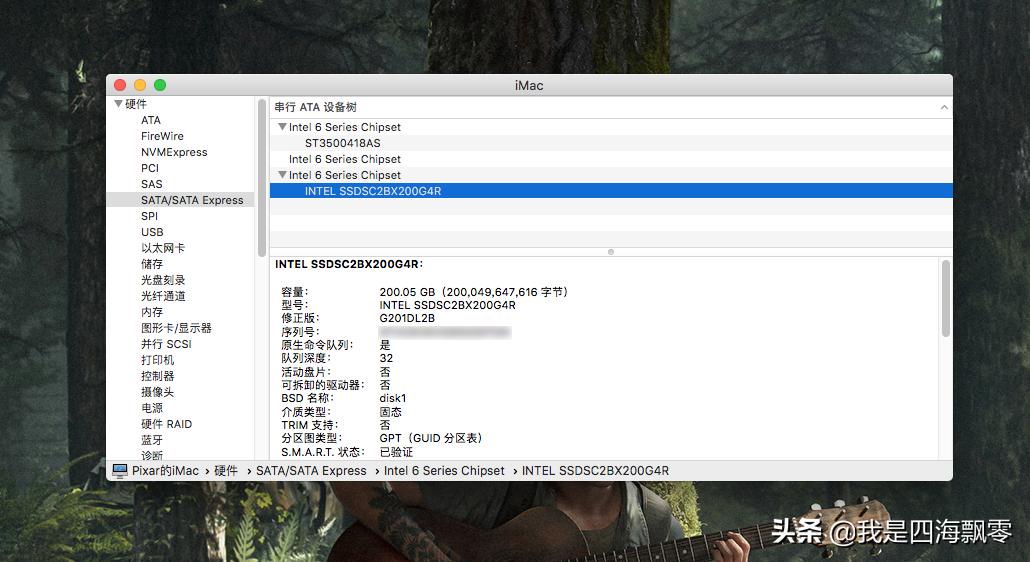Click the Pixar的iMac computer icon in path bar
The height and width of the screenshot is (562, 1030).
coord(120,471)
